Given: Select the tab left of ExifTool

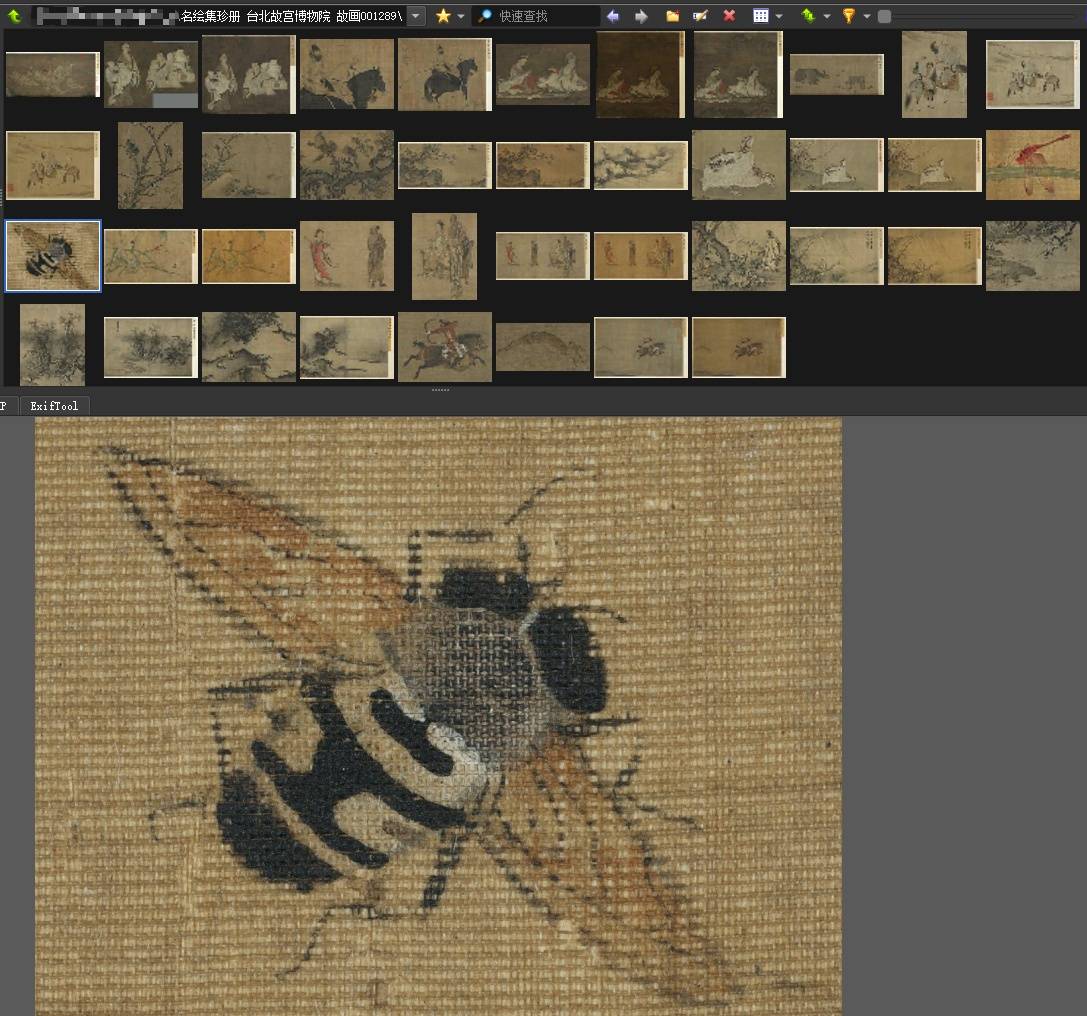Looking at the screenshot, I should pyautogui.click(x=5, y=406).
